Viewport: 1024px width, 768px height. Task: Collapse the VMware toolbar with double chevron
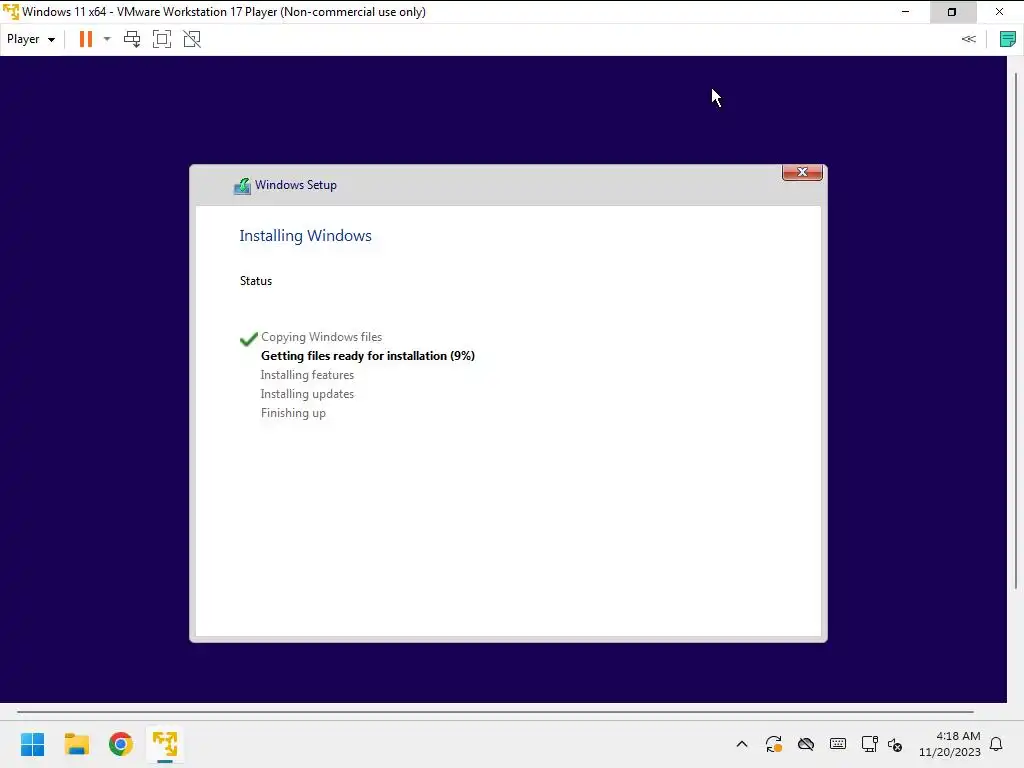pos(968,39)
